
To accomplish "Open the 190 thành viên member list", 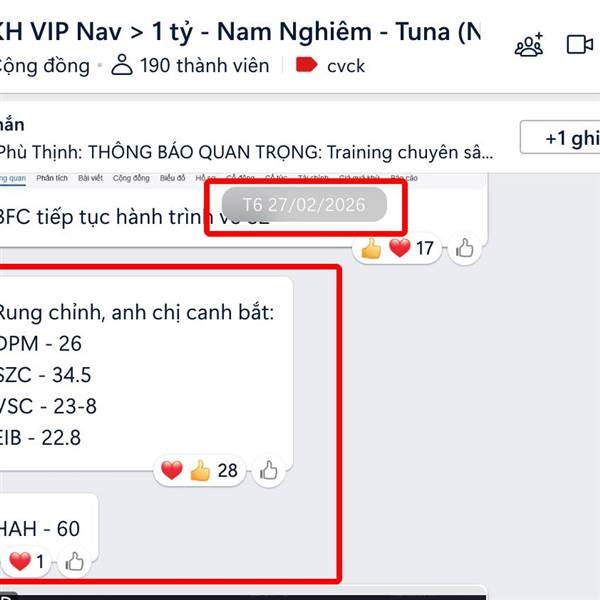I will pyautogui.click(x=191, y=65).
